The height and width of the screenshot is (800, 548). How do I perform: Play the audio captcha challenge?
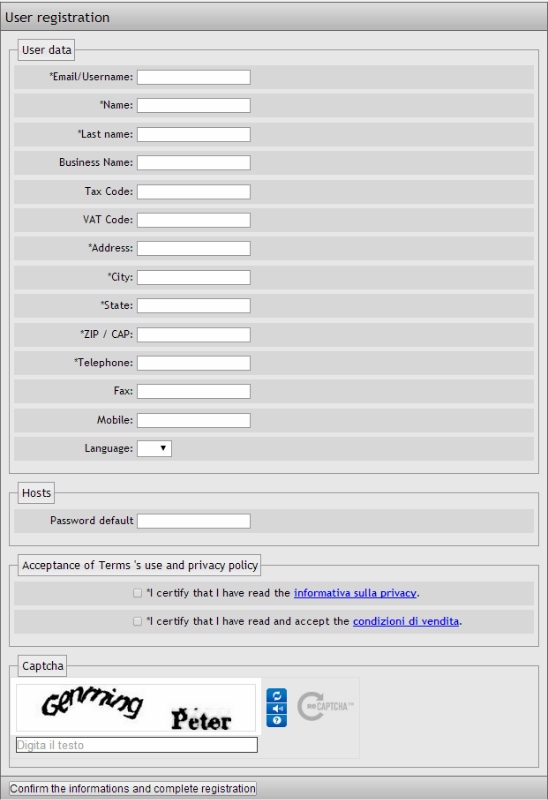(x=277, y=708)
